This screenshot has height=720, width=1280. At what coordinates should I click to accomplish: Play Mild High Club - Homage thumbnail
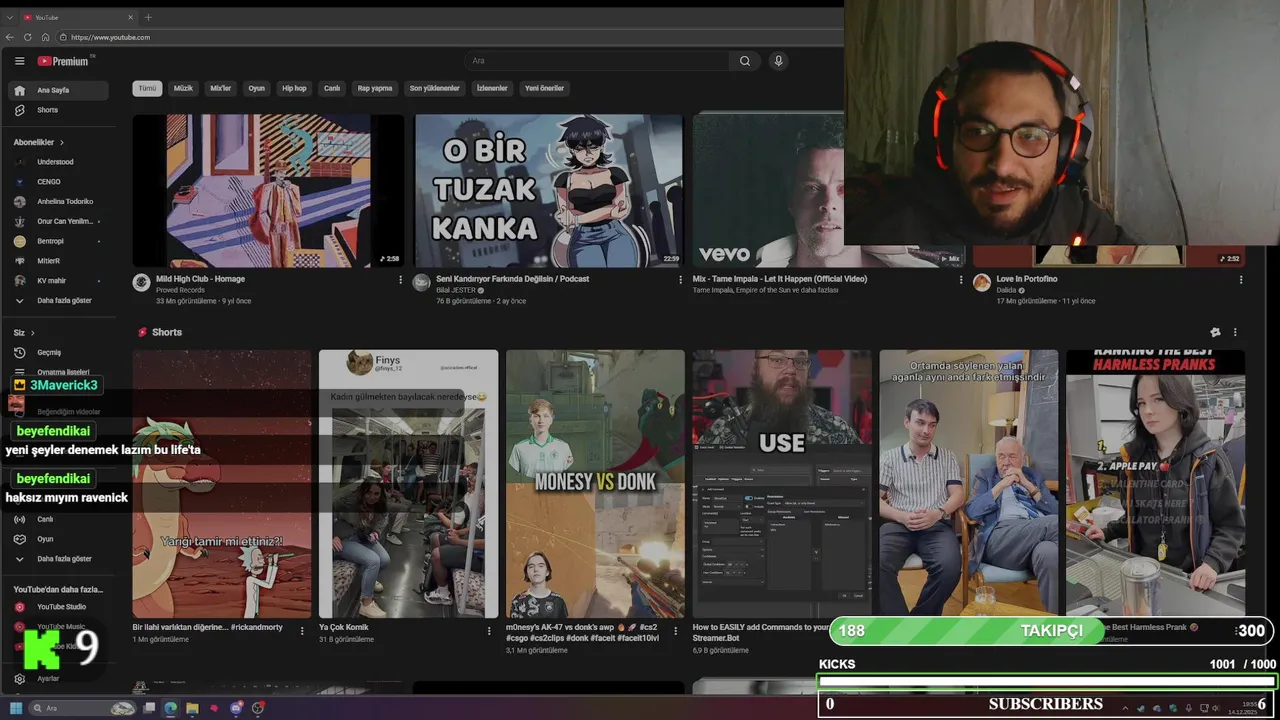pos(268,190)
